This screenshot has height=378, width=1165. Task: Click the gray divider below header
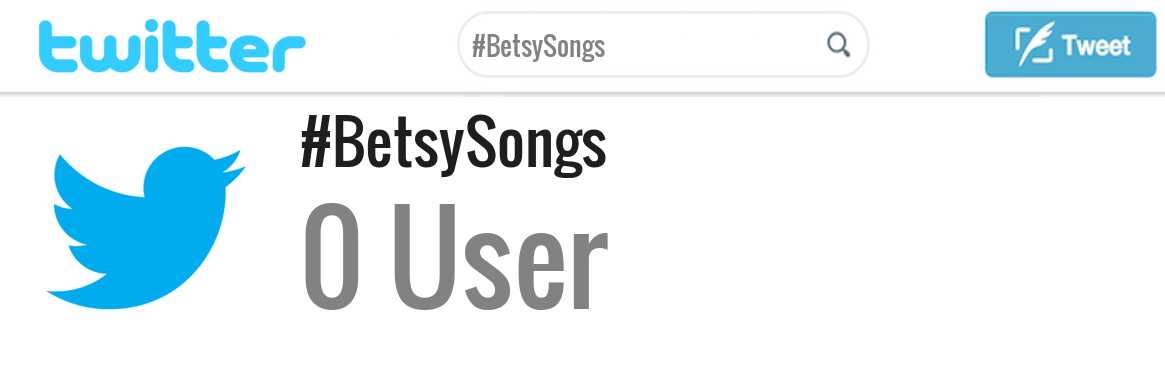click(x=582, y=94)
